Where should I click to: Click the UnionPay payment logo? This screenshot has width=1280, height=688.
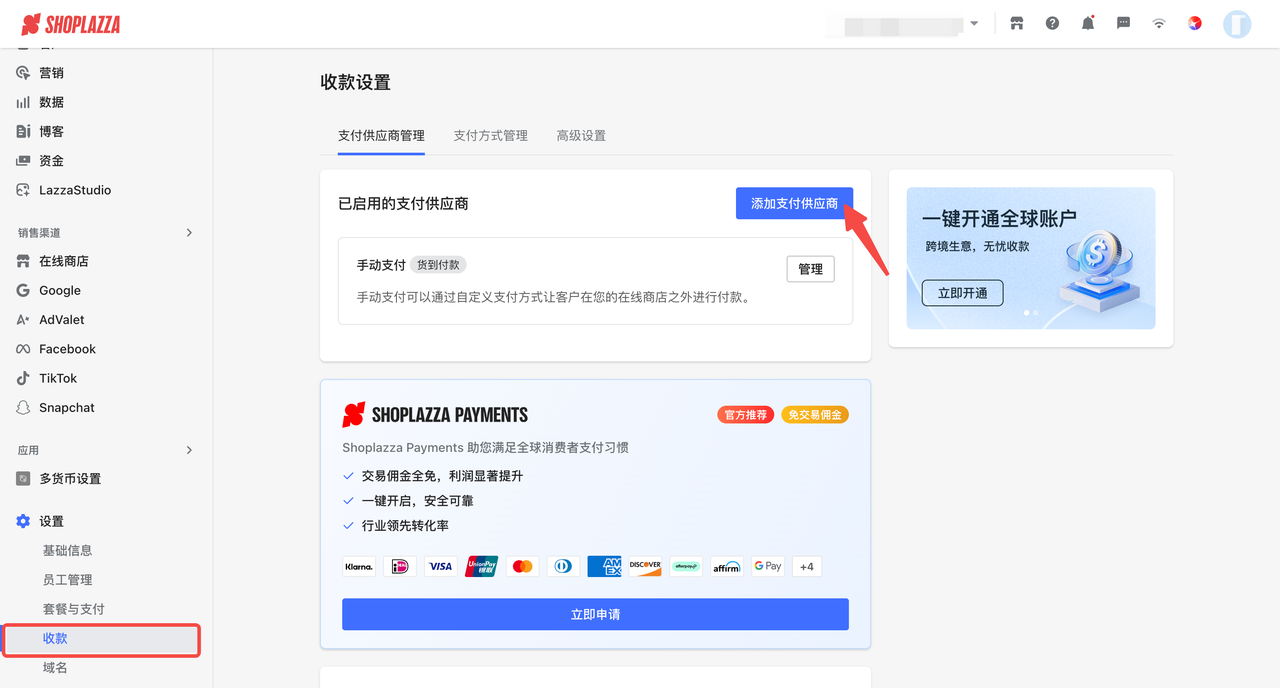[481, 566]
